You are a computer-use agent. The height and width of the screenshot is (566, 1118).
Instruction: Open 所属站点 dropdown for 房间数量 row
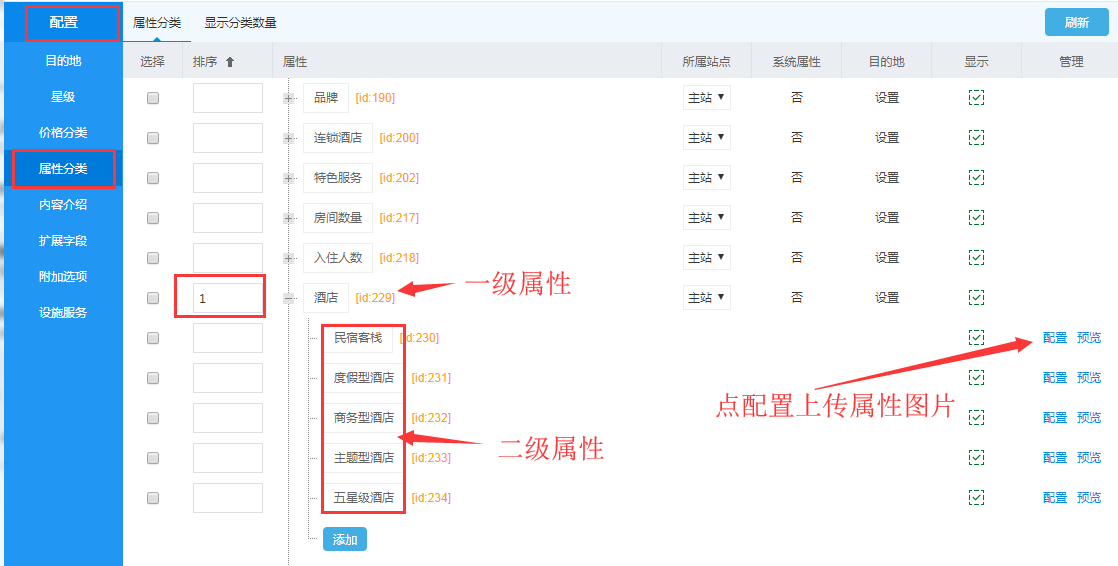click(707, 218)
